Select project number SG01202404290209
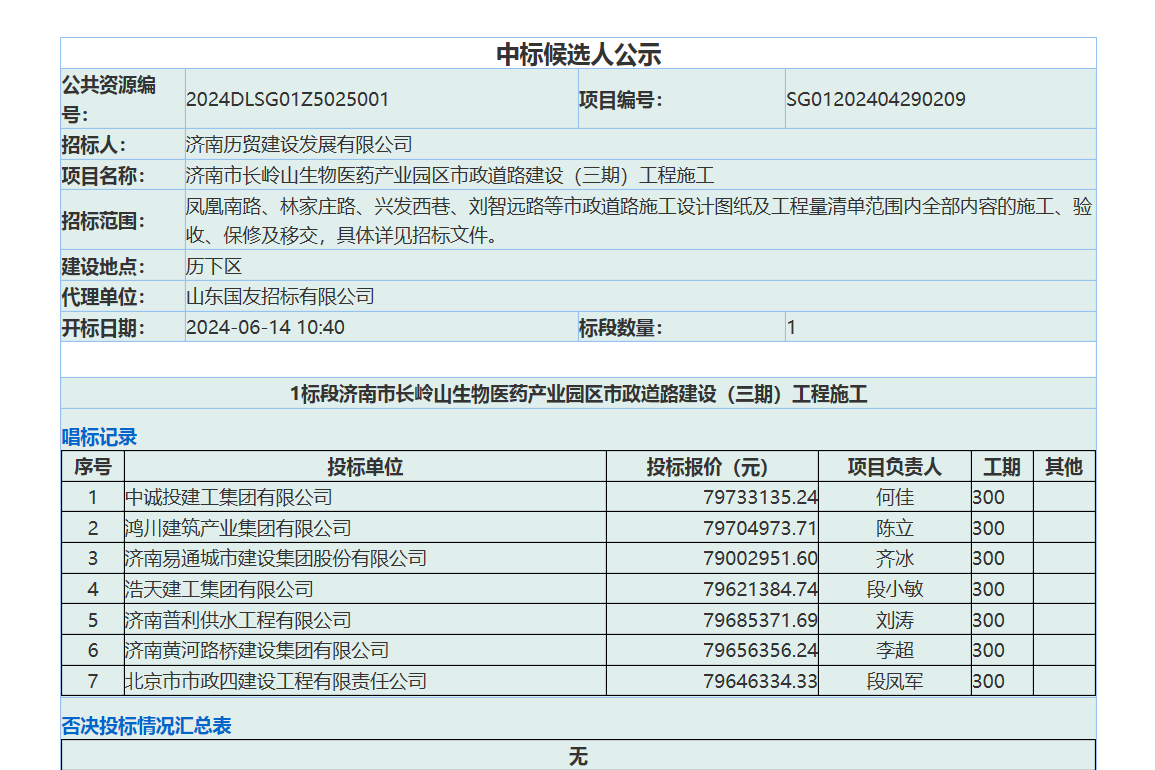This screenshot has height=770, width=1155. (876, 99)
